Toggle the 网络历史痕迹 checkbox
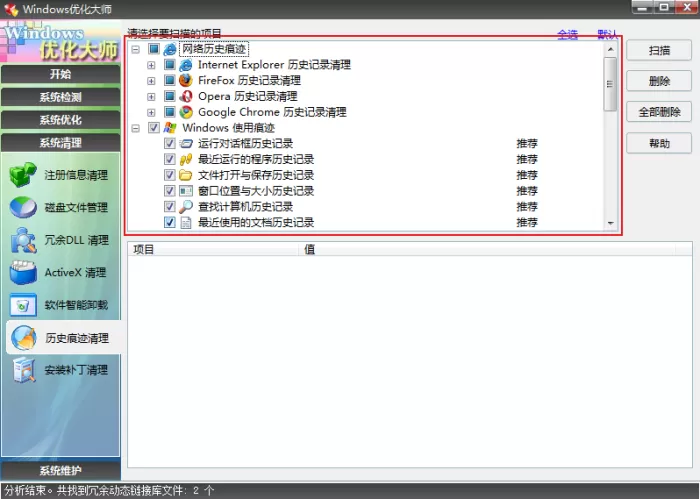 click(154, 49)
